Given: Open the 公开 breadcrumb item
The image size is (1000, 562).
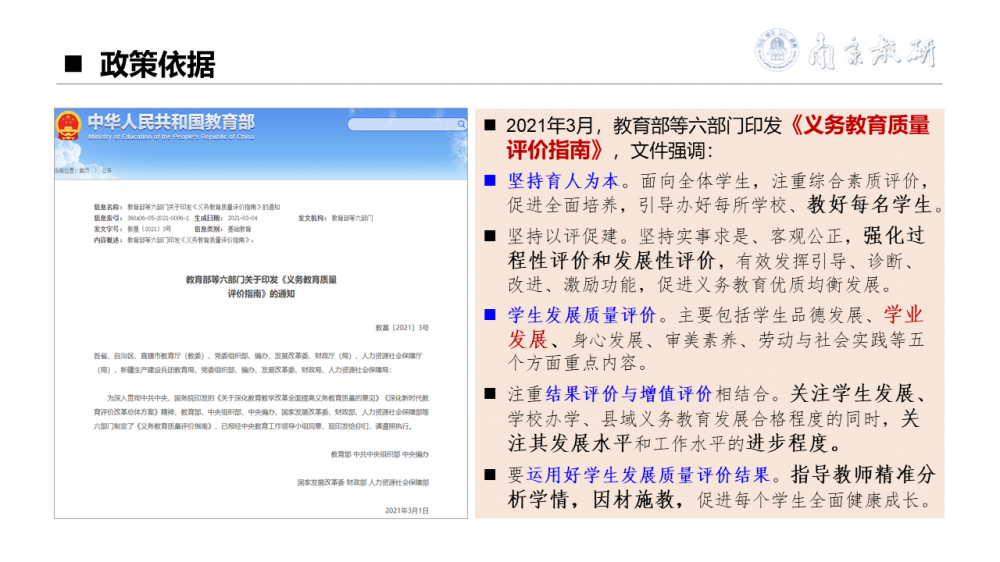Looking at the screenshot, I should [x=105, y=171].
